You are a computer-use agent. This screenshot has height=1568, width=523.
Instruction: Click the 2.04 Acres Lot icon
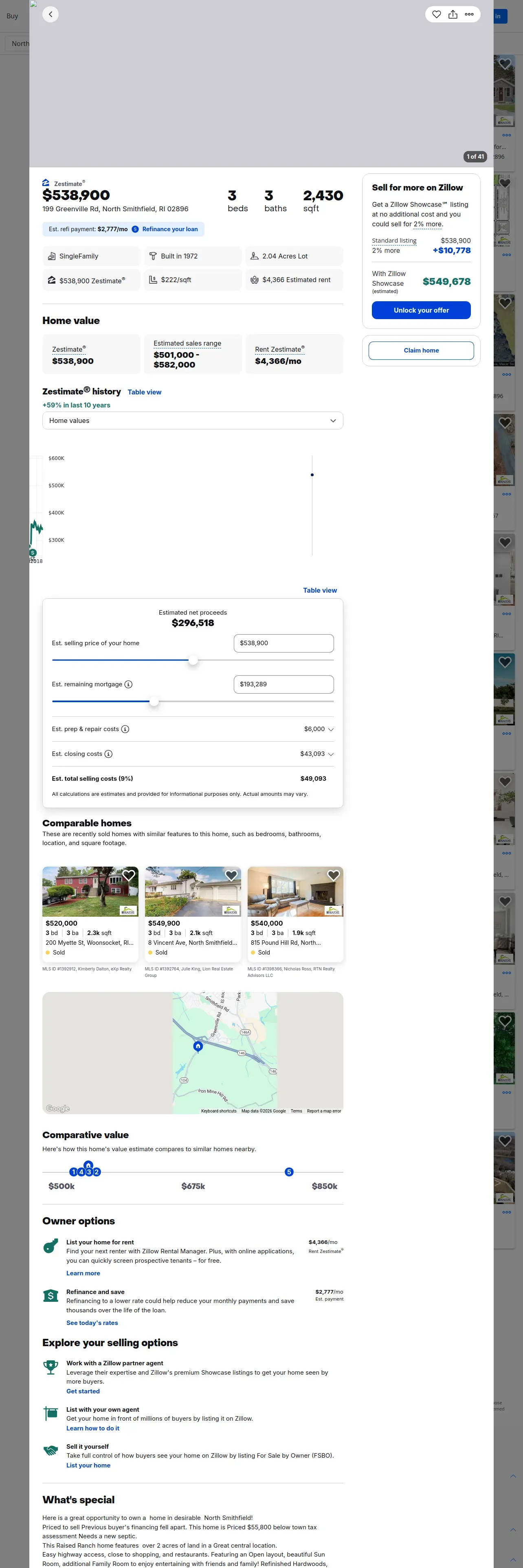(x=255, y=256)
